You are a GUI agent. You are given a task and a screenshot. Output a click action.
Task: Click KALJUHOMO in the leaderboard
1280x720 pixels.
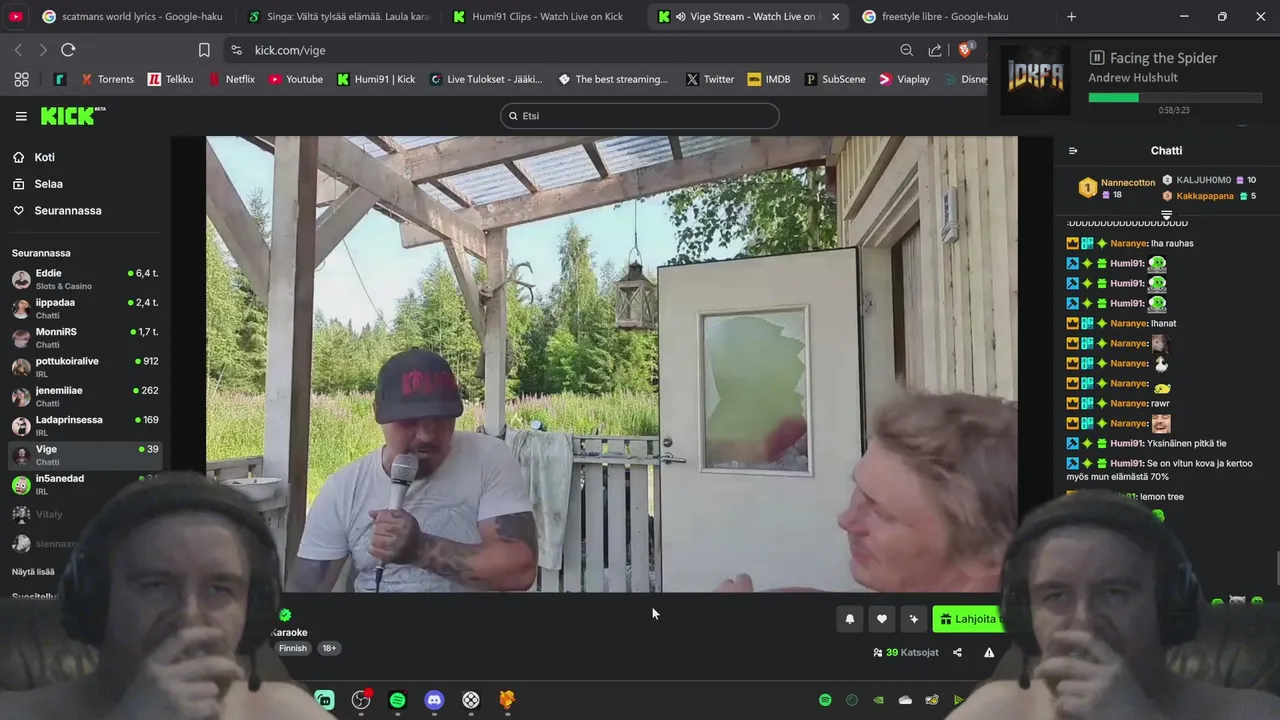[x=1203, y=180]
